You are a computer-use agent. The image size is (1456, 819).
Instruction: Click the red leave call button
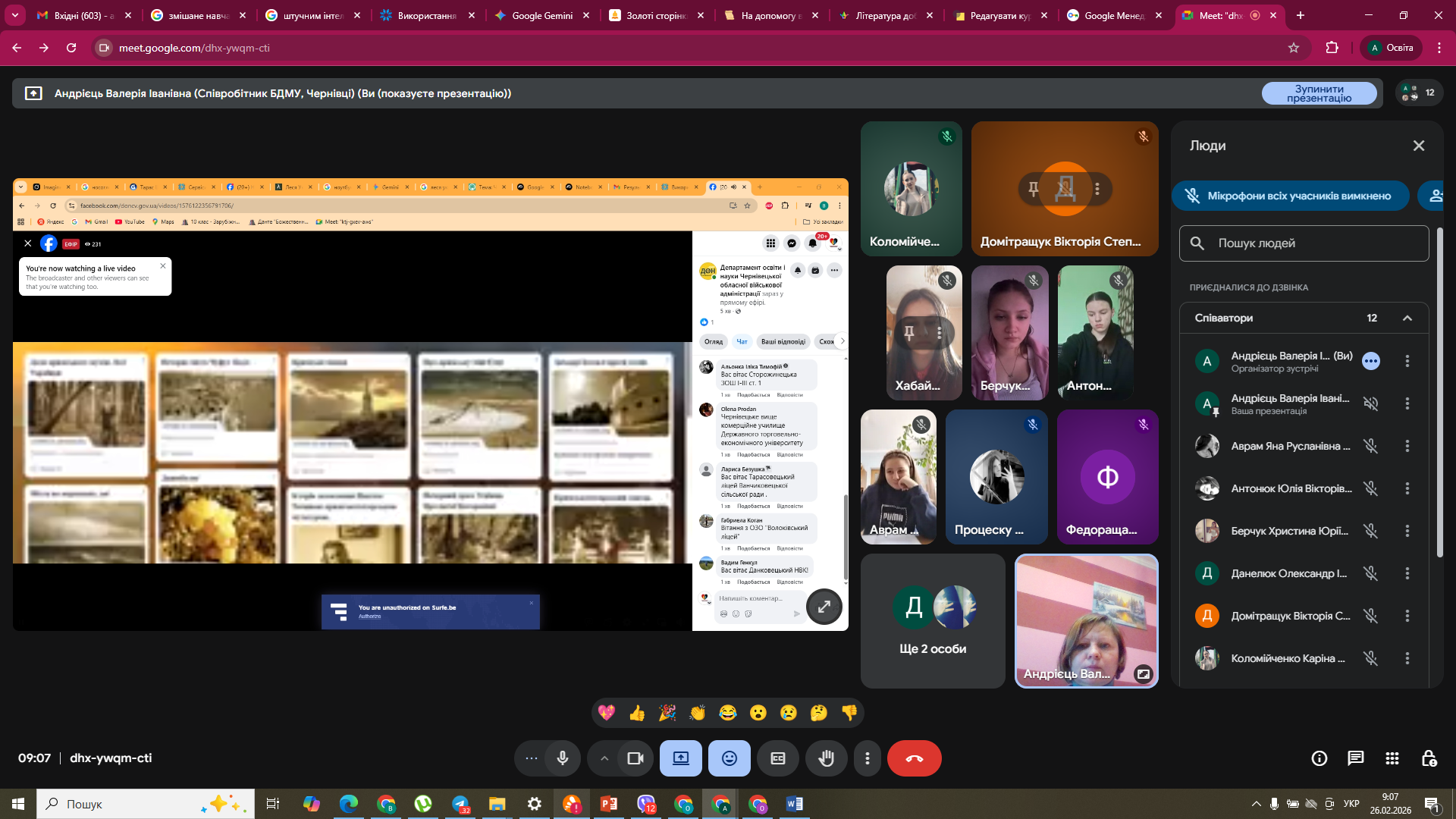(x=914, y=758)
